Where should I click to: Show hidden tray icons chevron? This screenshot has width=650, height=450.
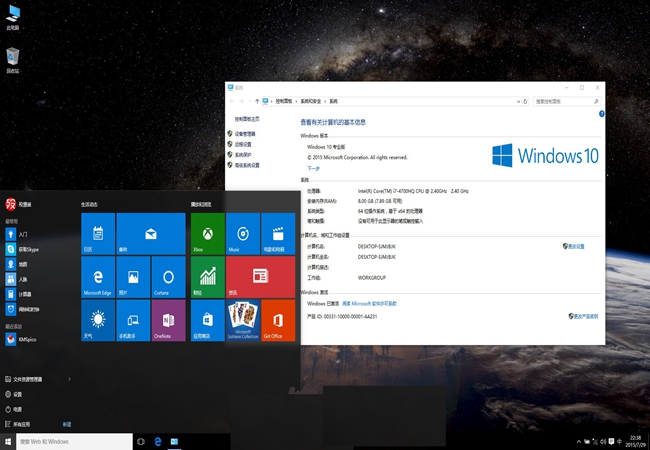click(x=579, y=442)
